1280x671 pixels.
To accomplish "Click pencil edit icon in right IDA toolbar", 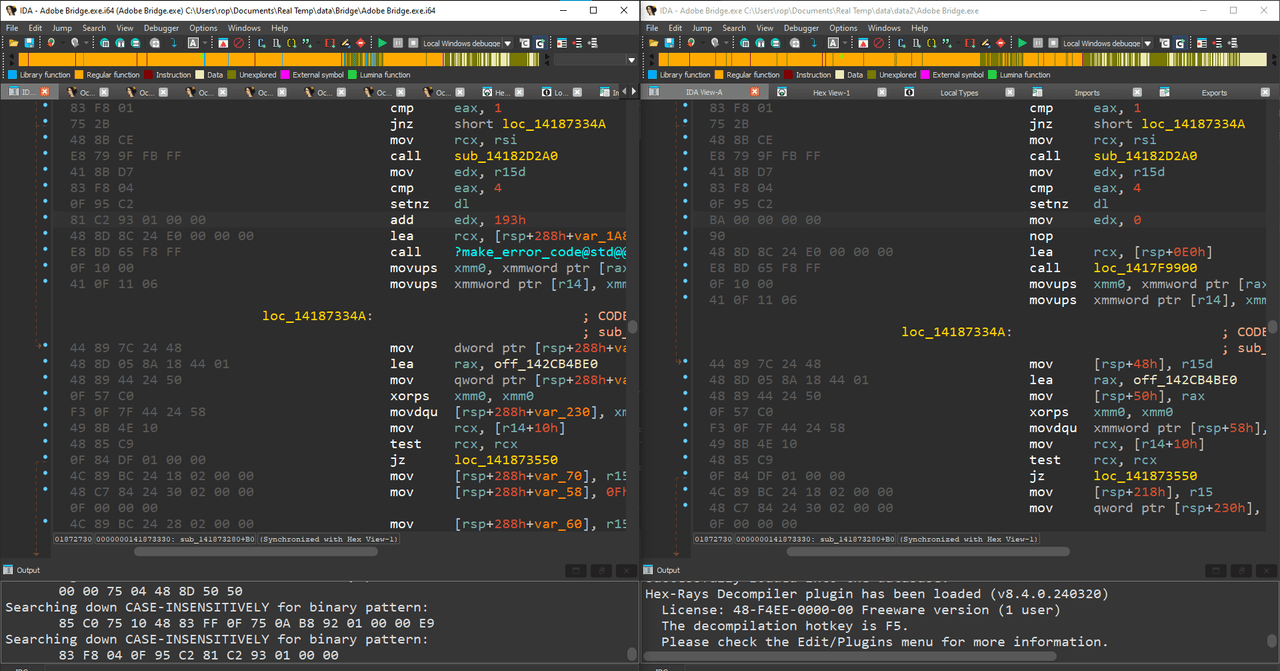I will pyautogui.click(x=985, y=43).
